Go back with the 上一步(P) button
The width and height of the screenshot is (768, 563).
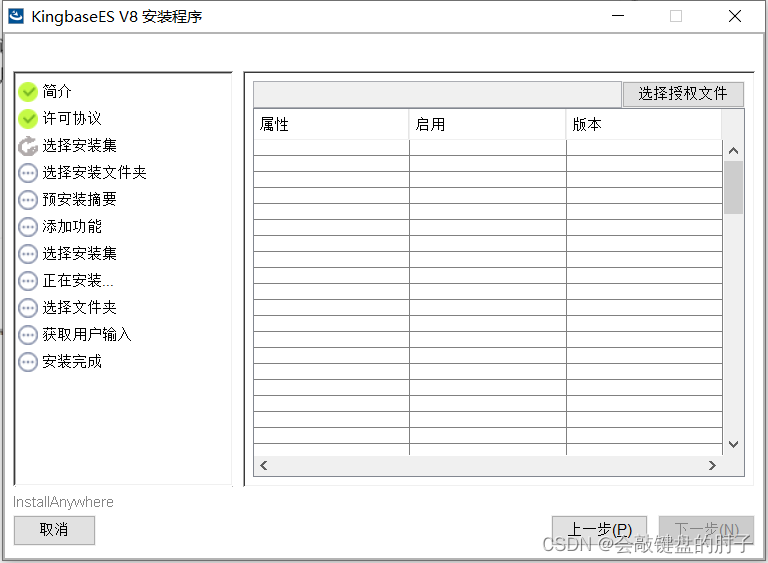(x=599, y=529)
